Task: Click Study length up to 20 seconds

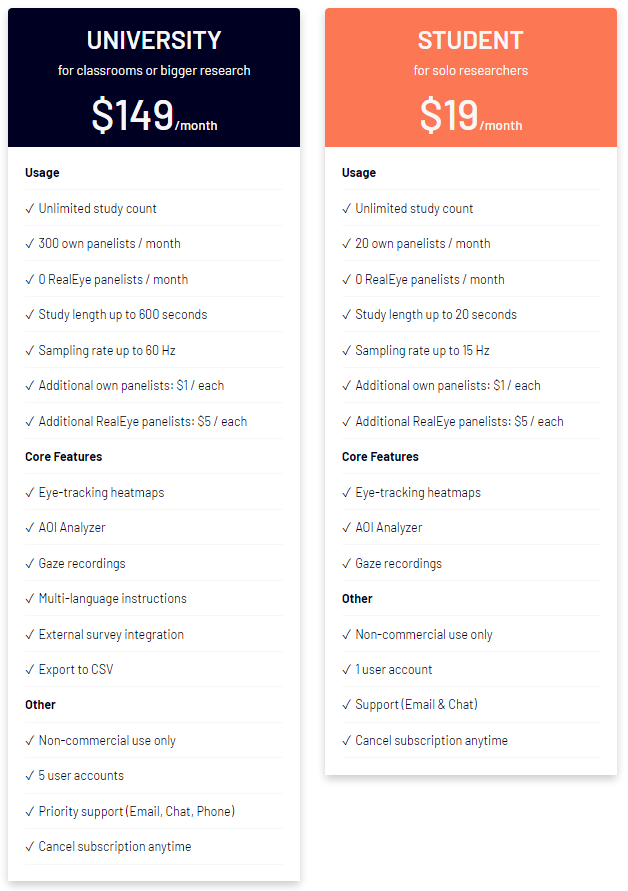Action: click(x=436, y=315)
